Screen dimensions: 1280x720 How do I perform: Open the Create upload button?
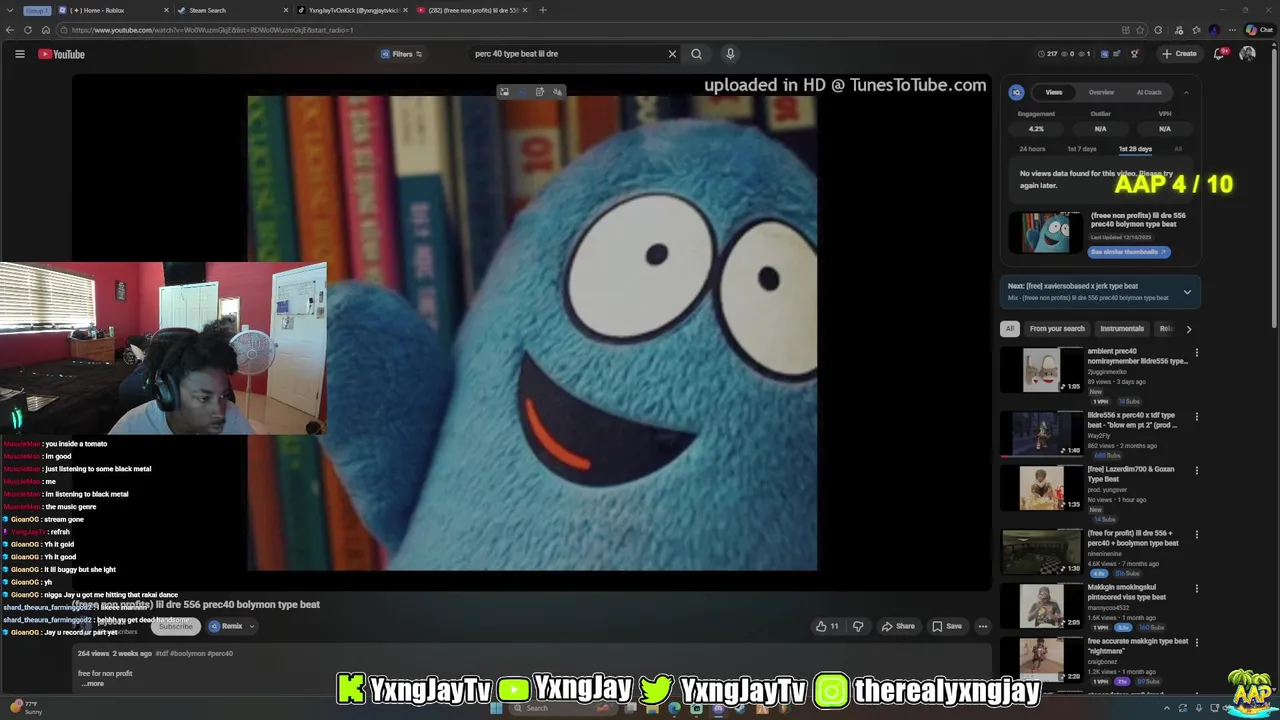click(x=1180, y=54)
